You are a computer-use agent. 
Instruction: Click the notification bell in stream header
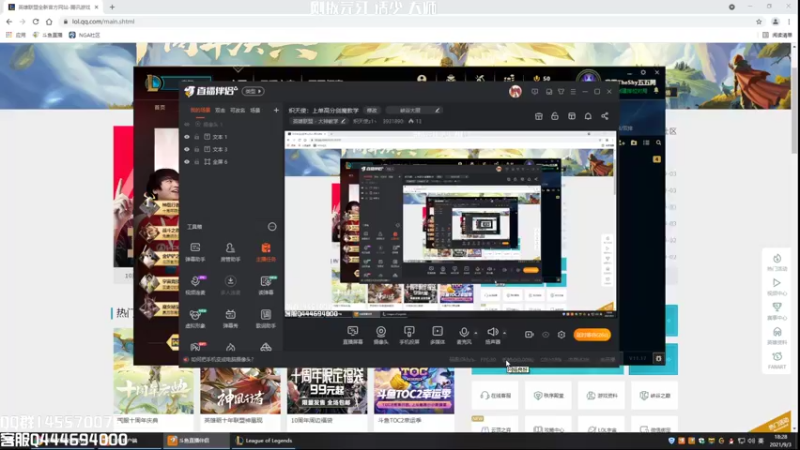pyautogui.click(x=588, y=116)
